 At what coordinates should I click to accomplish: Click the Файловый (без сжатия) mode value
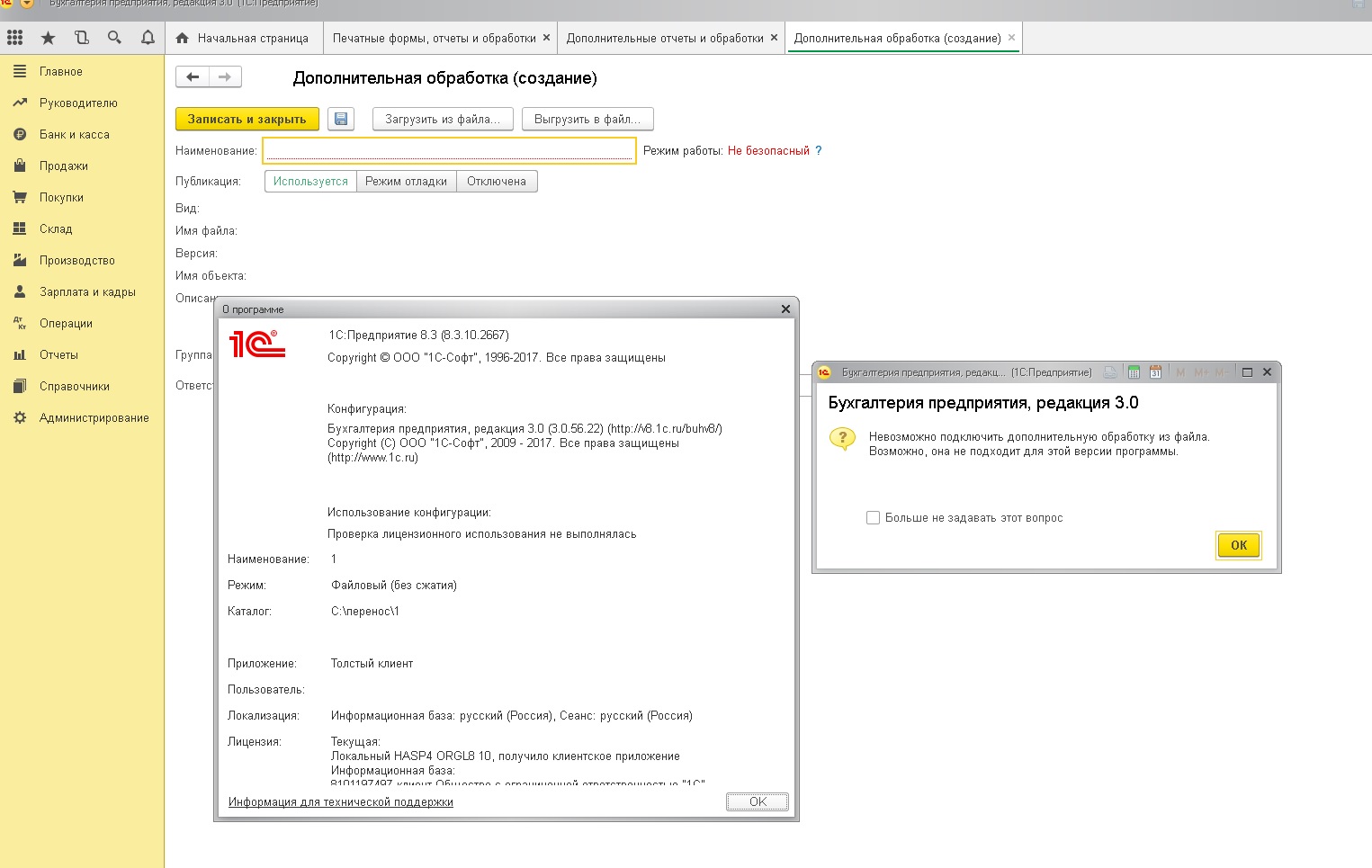(x=394, y=585)
